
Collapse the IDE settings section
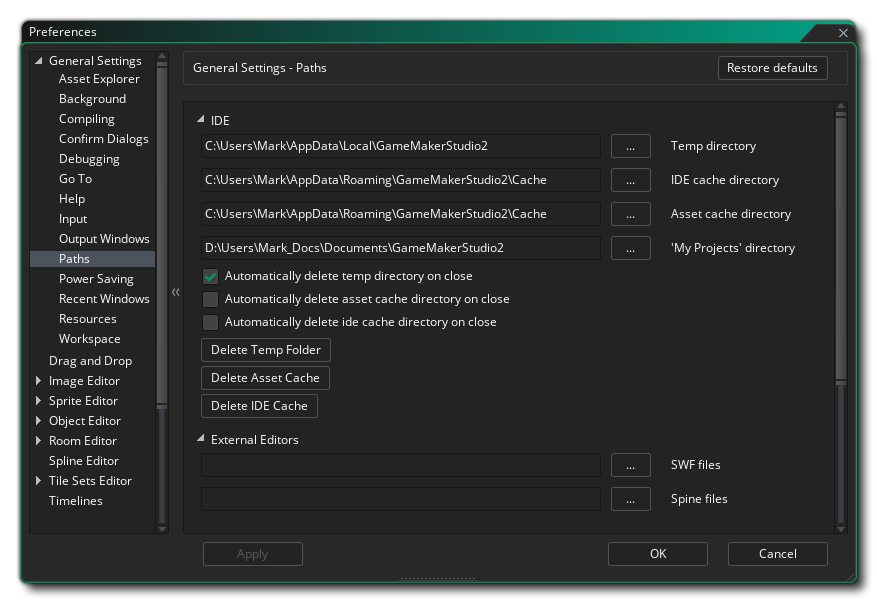tap(200, 120)
